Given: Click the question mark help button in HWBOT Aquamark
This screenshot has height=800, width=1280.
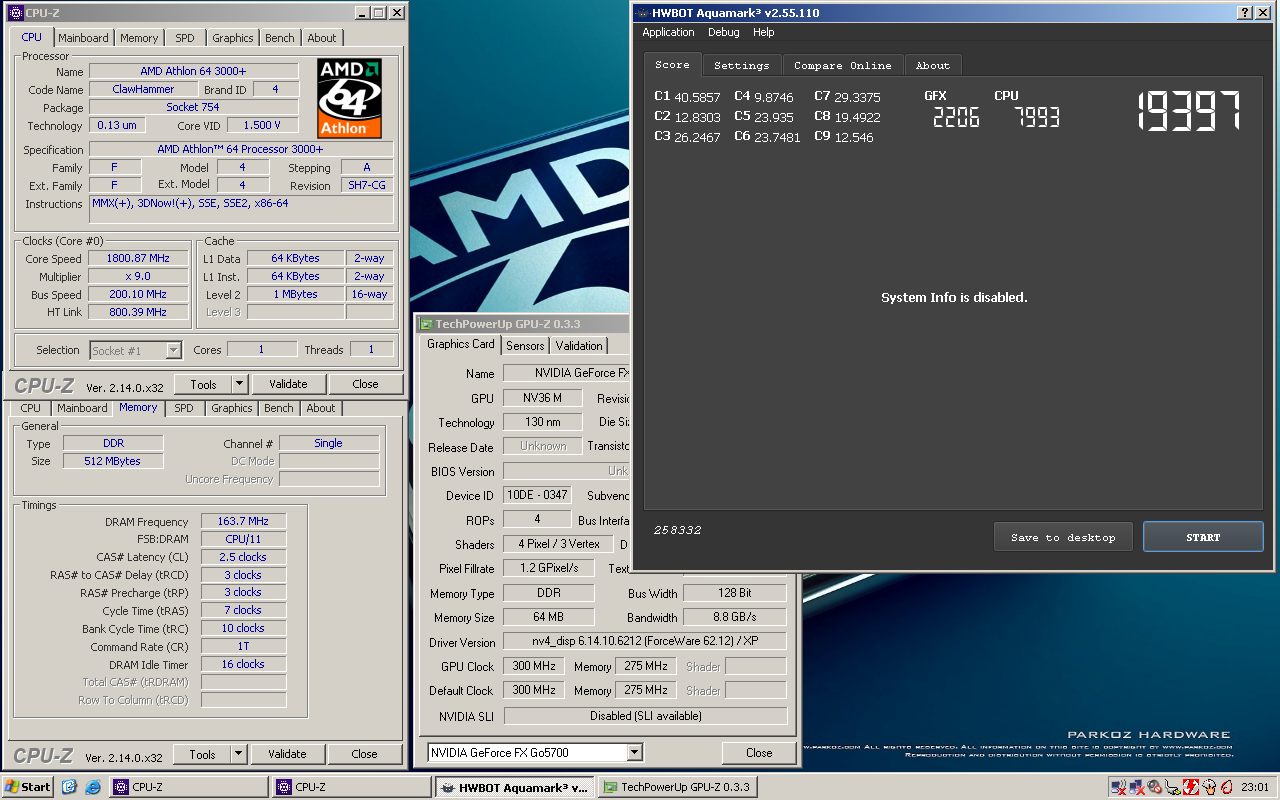Looking at the screenshot, I should pos(1245,13).
